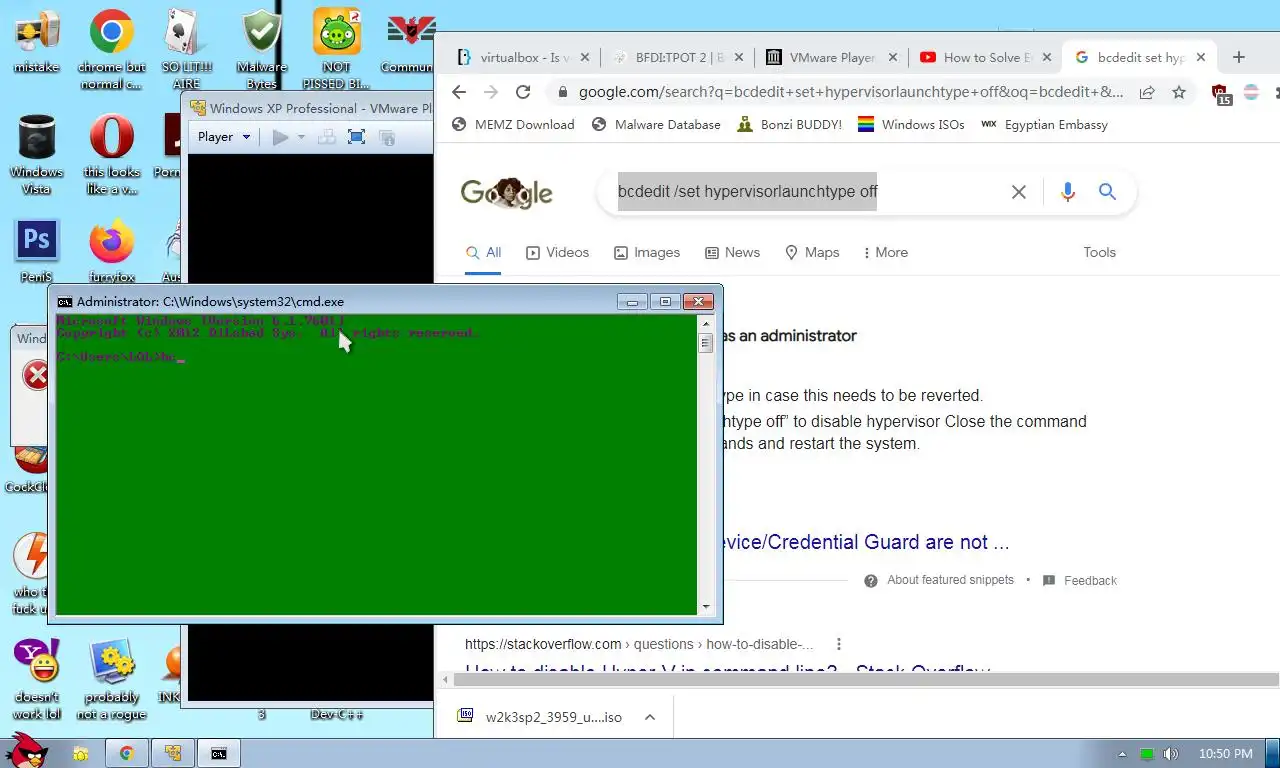Open a new Chrome tab
This screenshot has width=1280, height=768.
click(x=1239, y=57)
